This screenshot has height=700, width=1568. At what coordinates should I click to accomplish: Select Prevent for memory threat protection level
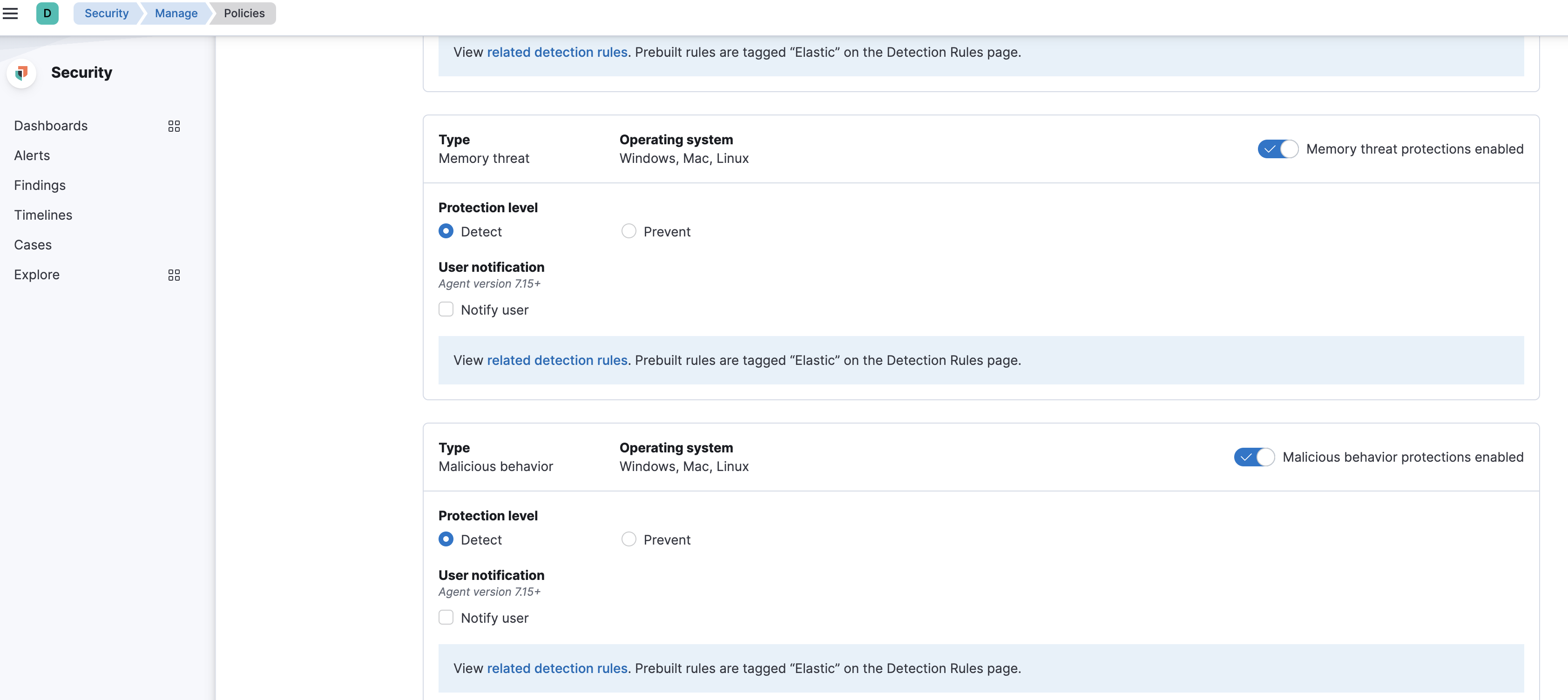click(629, 231)
